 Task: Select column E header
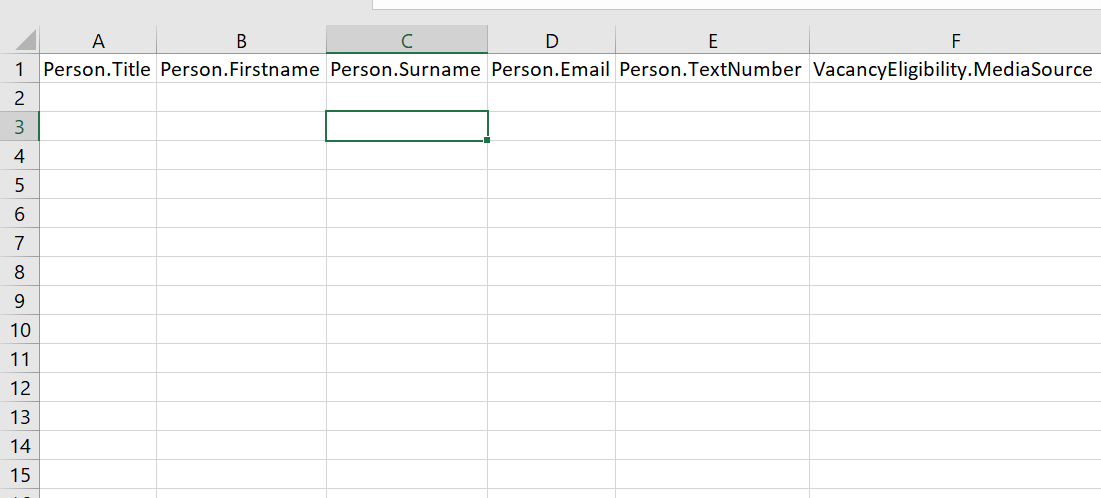tap(712, 40)
